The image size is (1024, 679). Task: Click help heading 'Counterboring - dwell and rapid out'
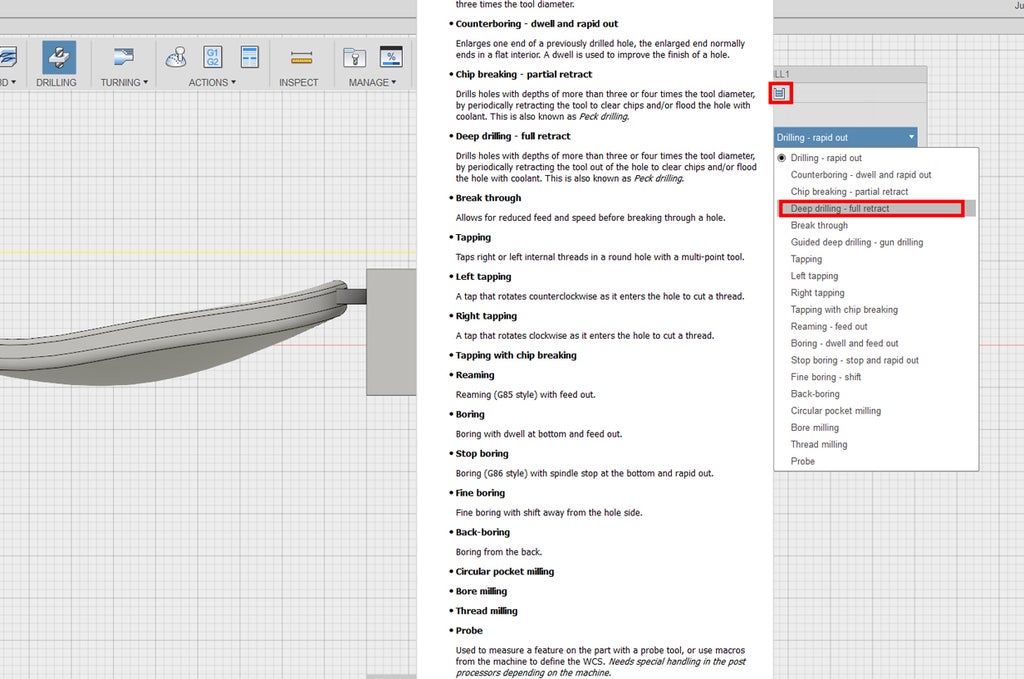537,24
